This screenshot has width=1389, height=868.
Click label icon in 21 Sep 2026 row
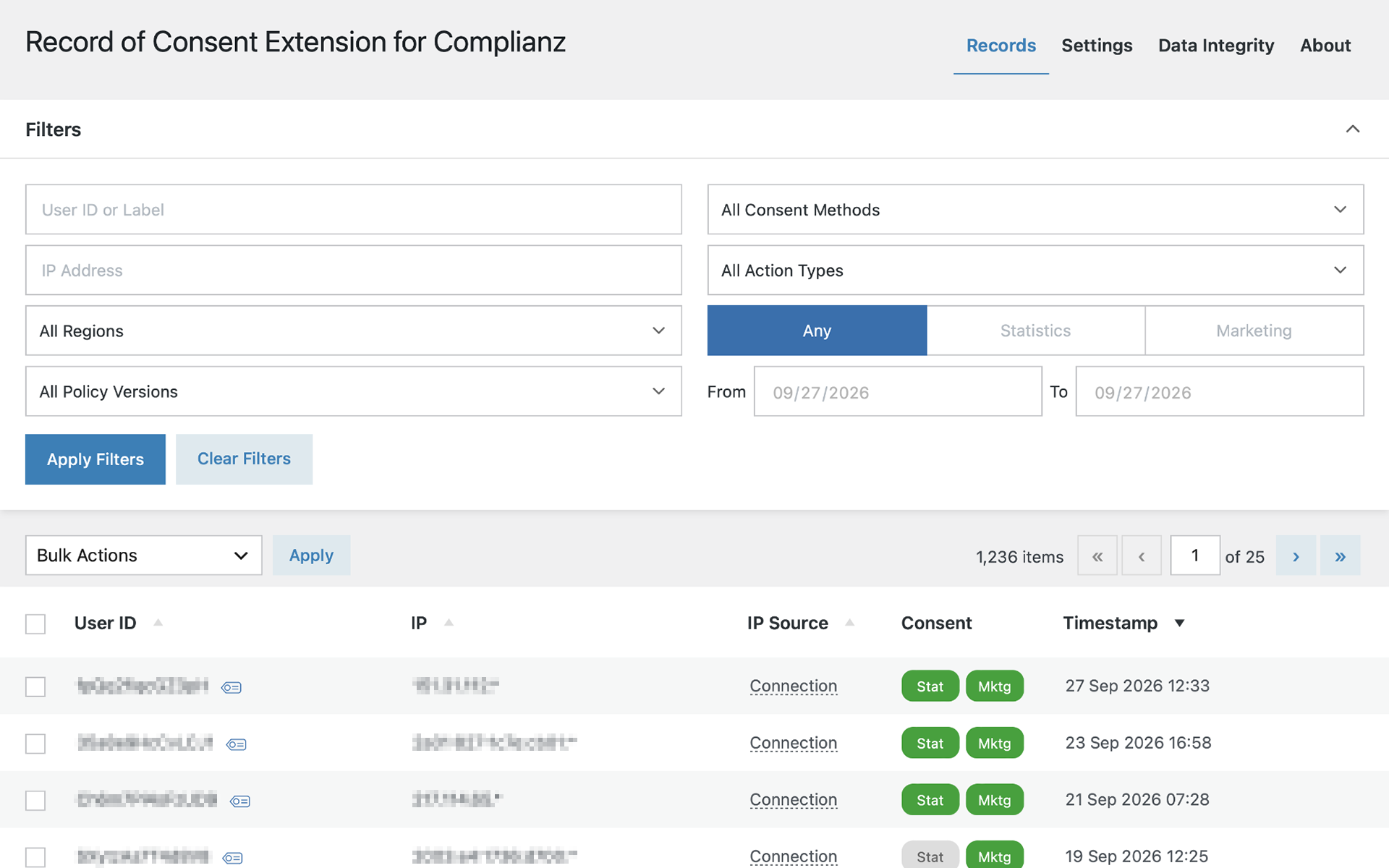pyautogui.click(x=240, y=801)
